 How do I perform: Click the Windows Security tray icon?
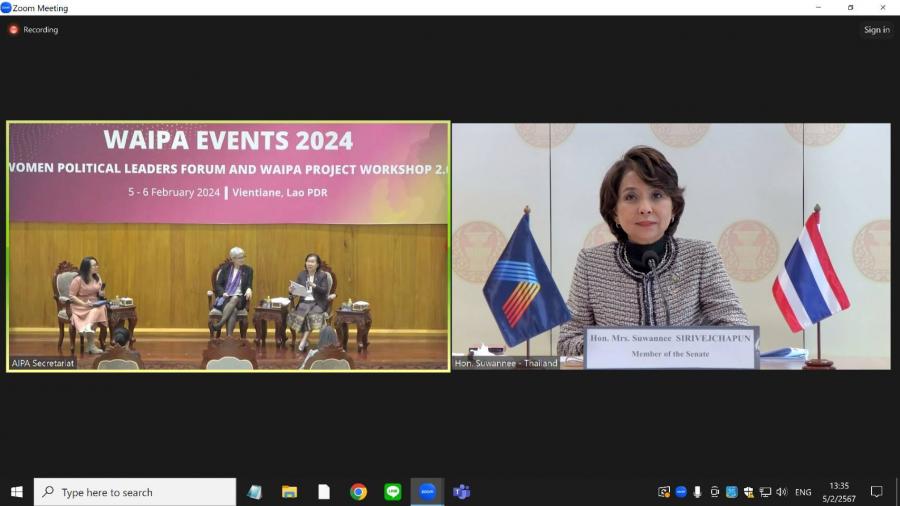(x=748, y=492)
